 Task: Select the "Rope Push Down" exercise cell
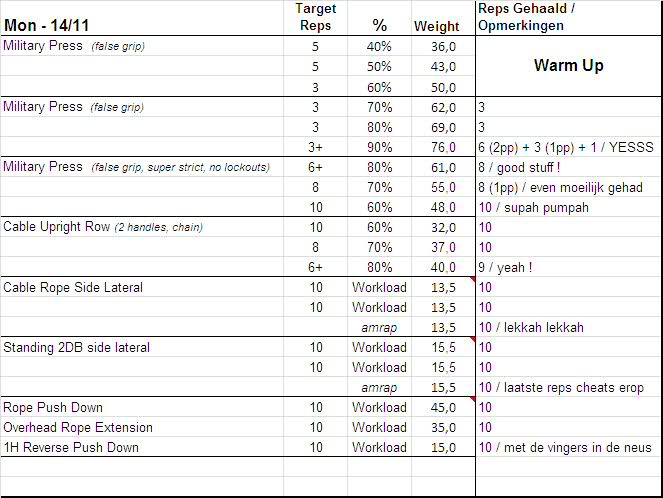53,407
